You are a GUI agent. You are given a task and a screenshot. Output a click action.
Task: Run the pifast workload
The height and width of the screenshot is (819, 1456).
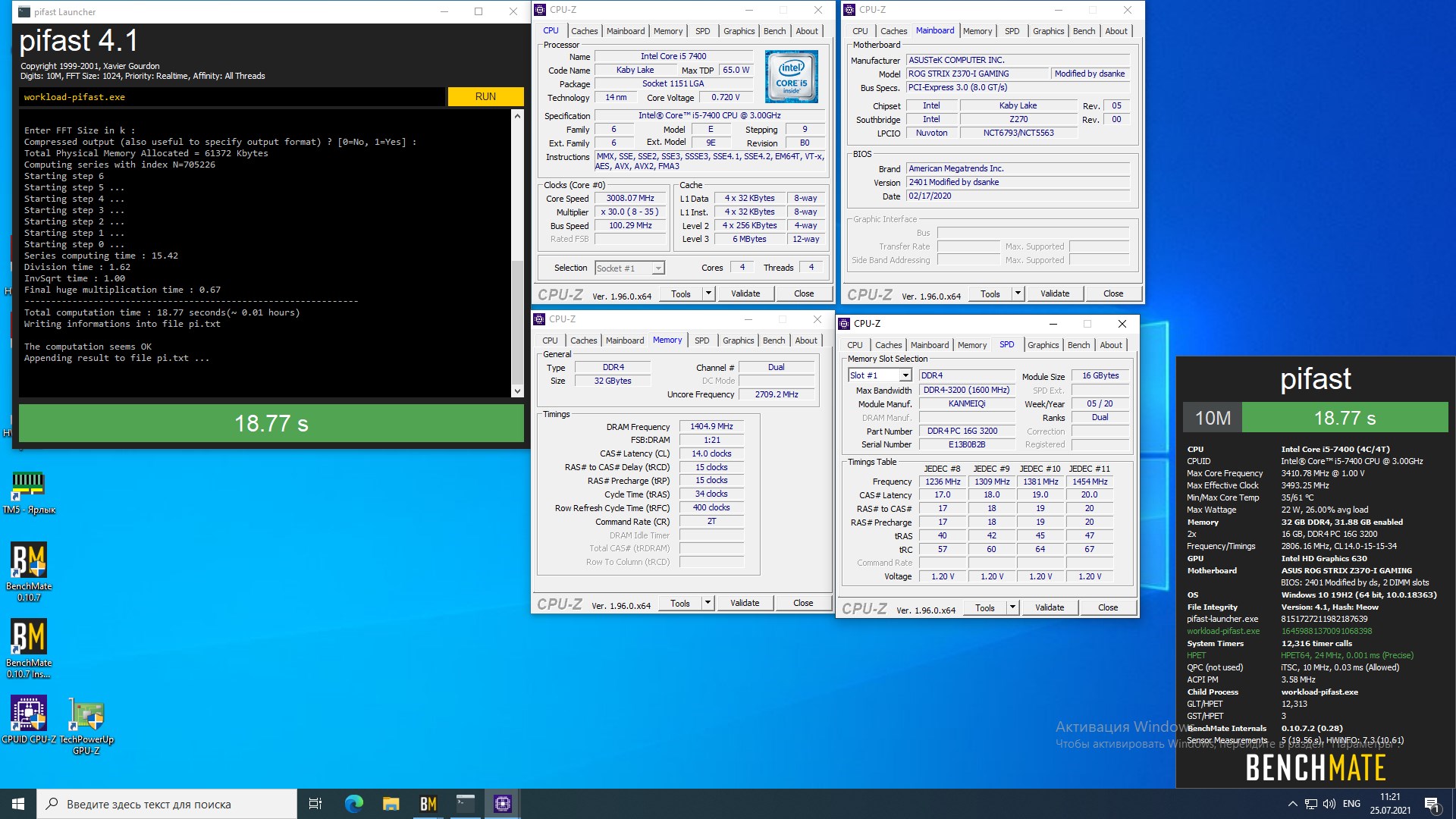click(x=485, y=97)
